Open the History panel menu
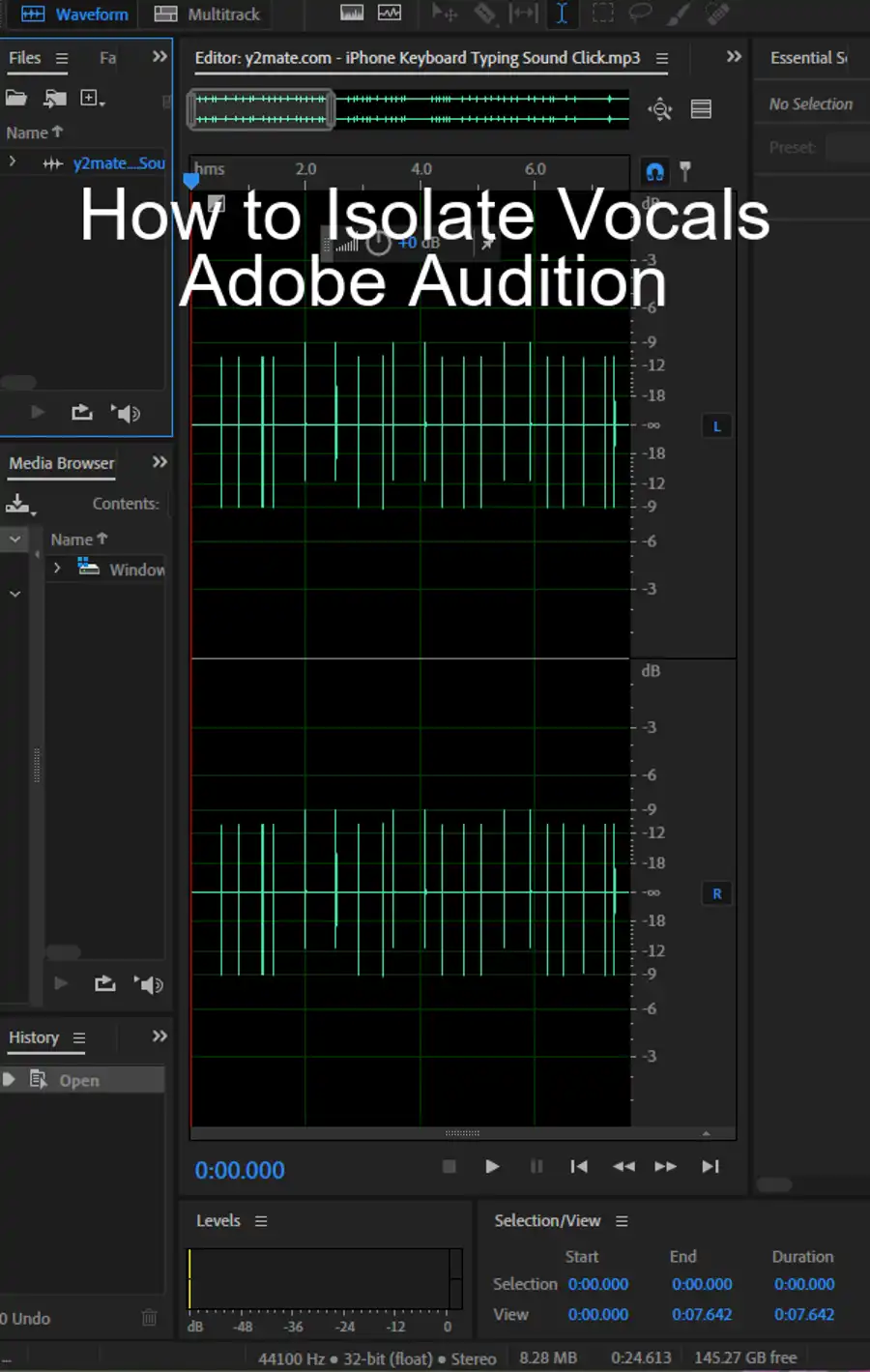870x1372 pixels. coord(79,1038)
